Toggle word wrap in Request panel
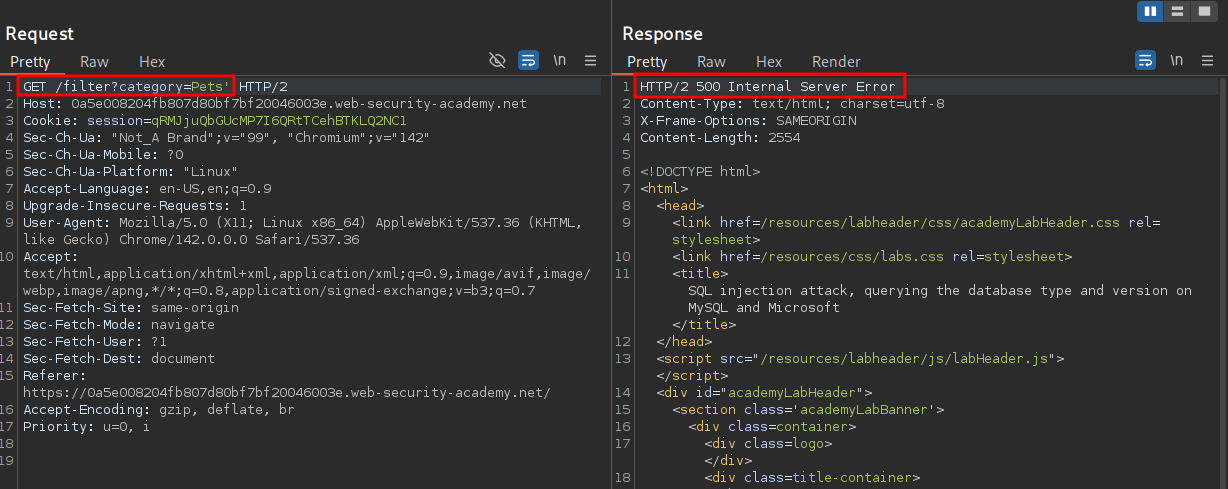Viewport: 1228px width, 489px height. point(529,61)
